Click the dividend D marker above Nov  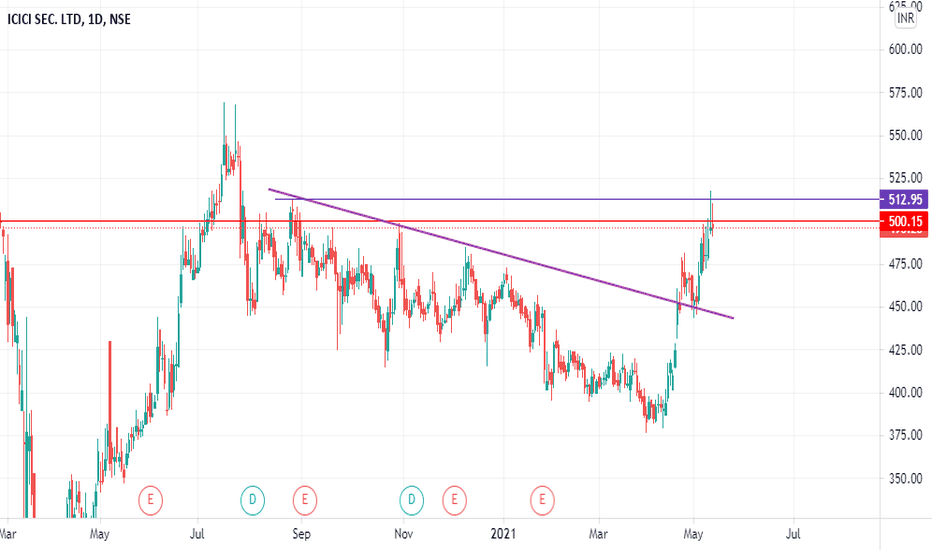pos(411,500)
